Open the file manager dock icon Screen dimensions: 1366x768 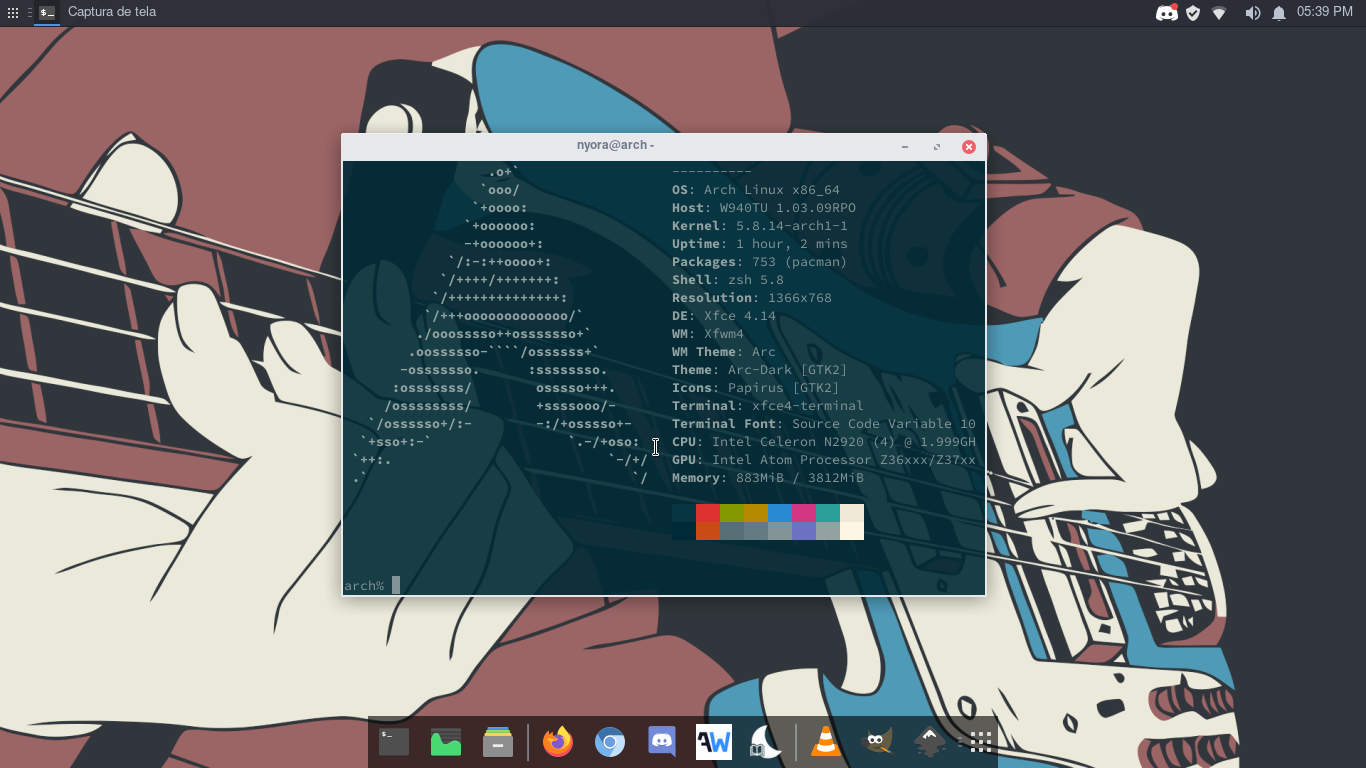498,742
